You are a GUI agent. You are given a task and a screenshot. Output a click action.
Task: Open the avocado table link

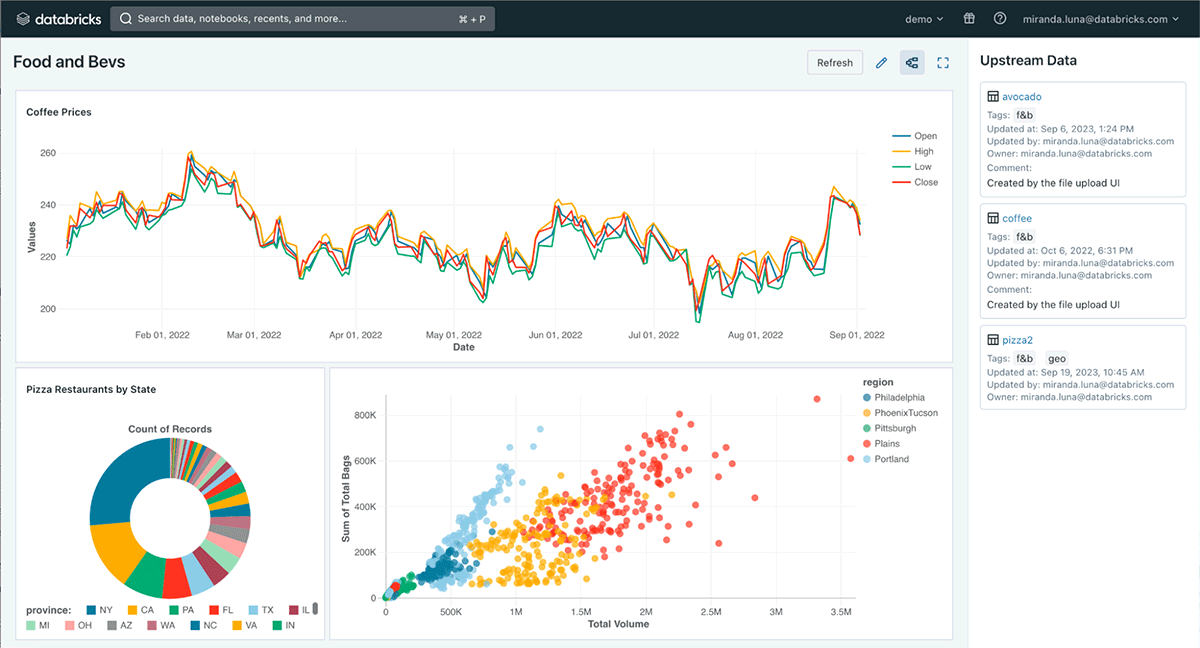pyautogui.click(x=1022, y=97)
